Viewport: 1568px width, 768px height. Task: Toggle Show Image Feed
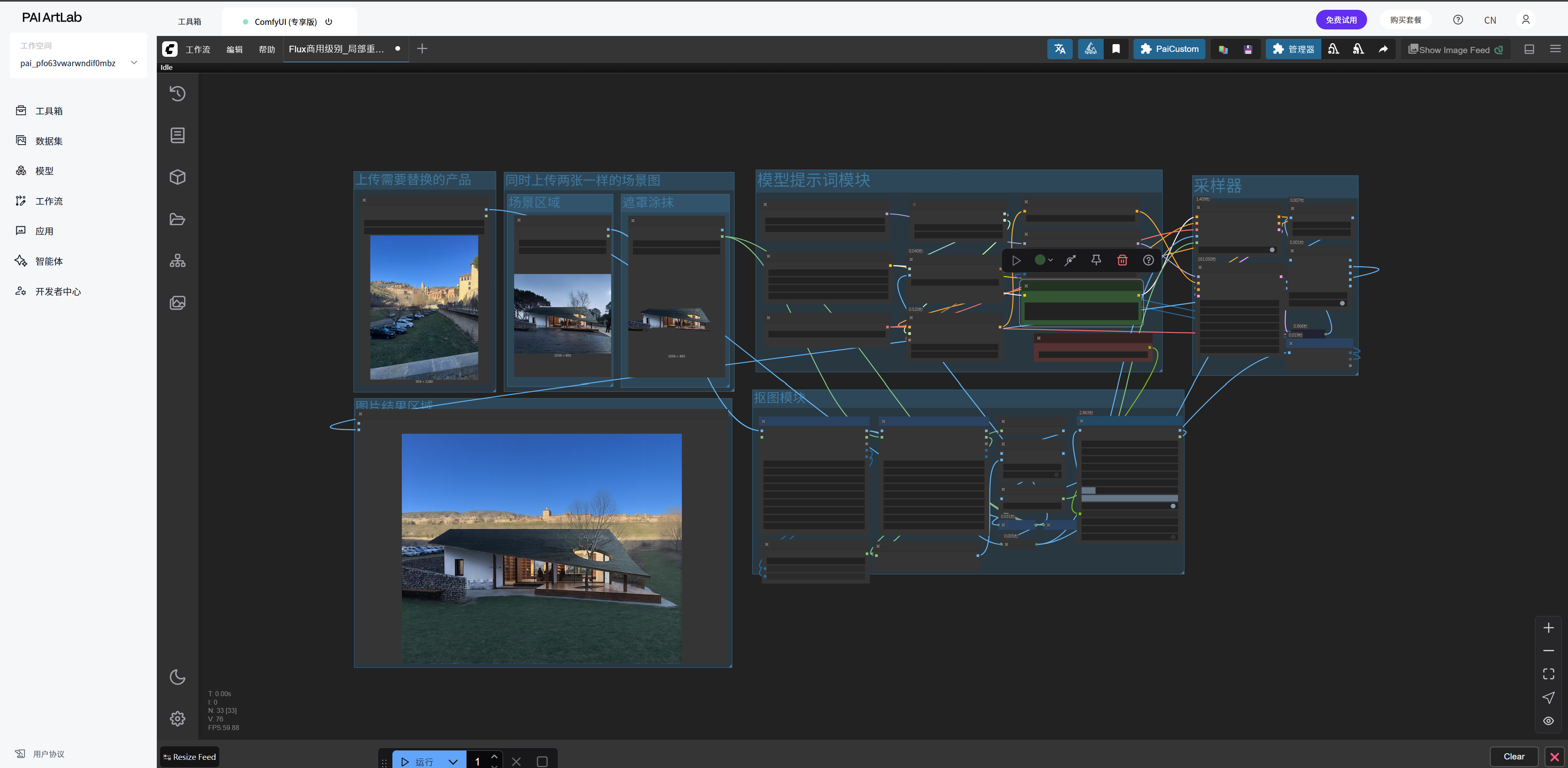click(1455, 49)
